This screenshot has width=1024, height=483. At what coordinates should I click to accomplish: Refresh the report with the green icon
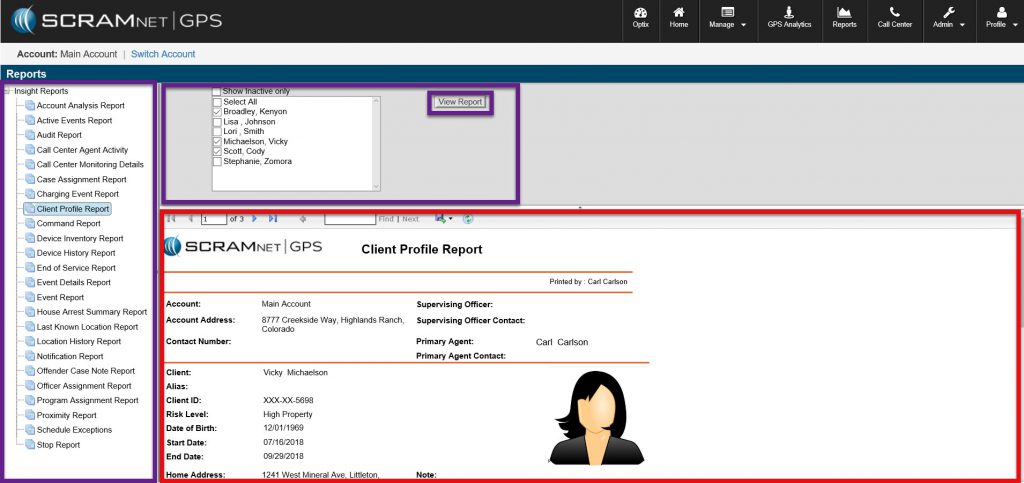click(468, 218)
